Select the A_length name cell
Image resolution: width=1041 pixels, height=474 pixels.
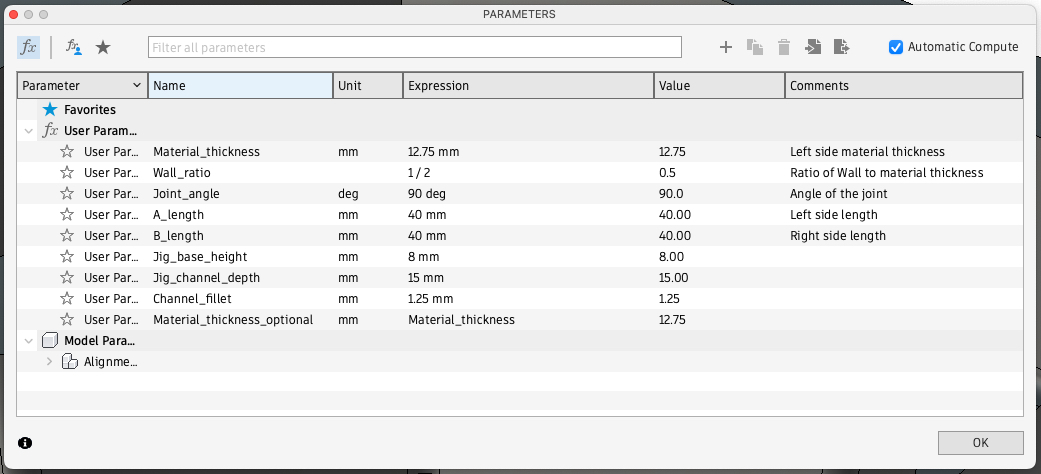click(x=240, y=214)
